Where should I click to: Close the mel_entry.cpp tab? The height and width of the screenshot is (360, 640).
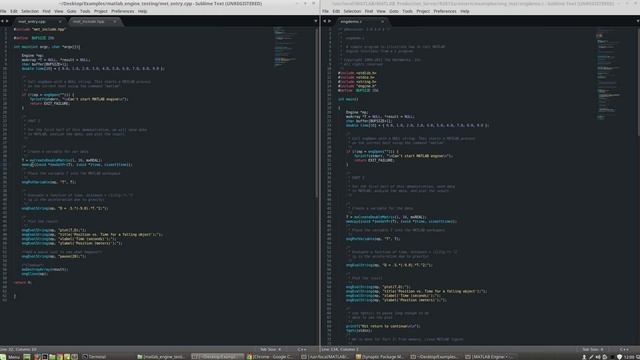pyautogui.click(x=60, y=21)
